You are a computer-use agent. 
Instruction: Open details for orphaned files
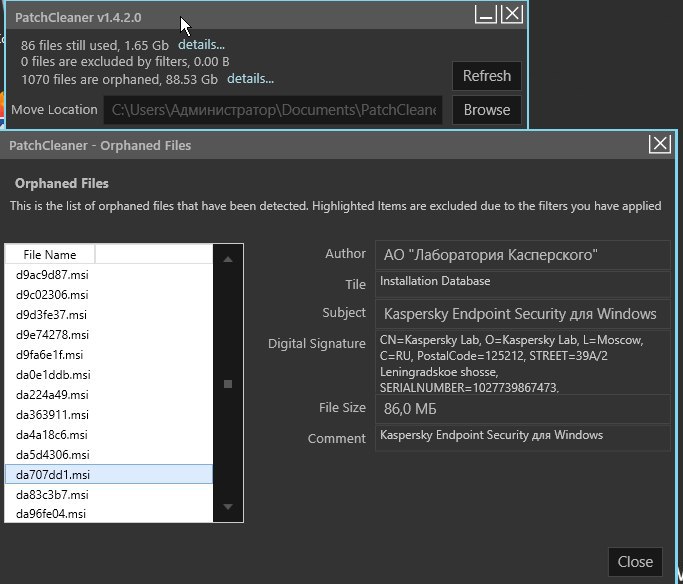click(250, 79)
